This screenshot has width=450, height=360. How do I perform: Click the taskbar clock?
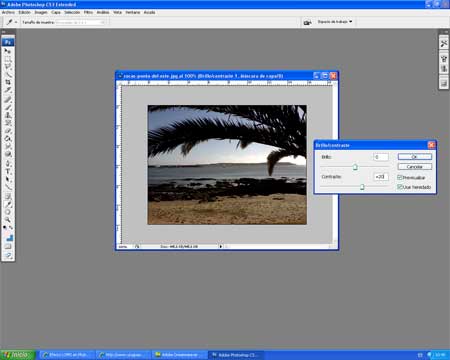(x=440, y=355)
